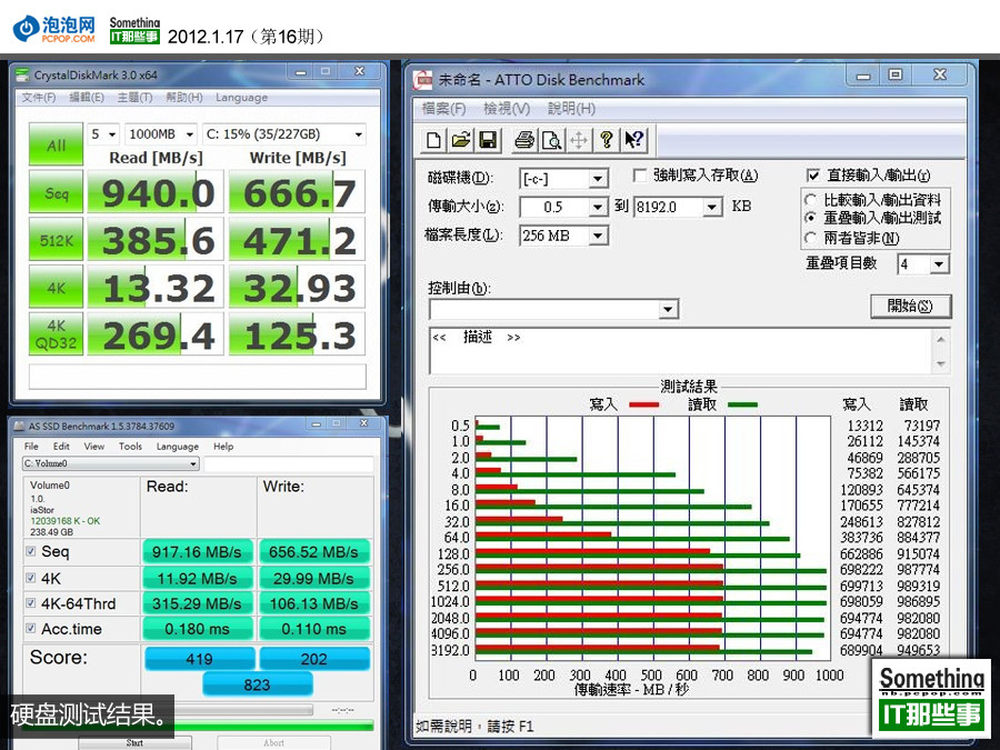Click the context help arrow icon in ATTO

coord(634,140)
